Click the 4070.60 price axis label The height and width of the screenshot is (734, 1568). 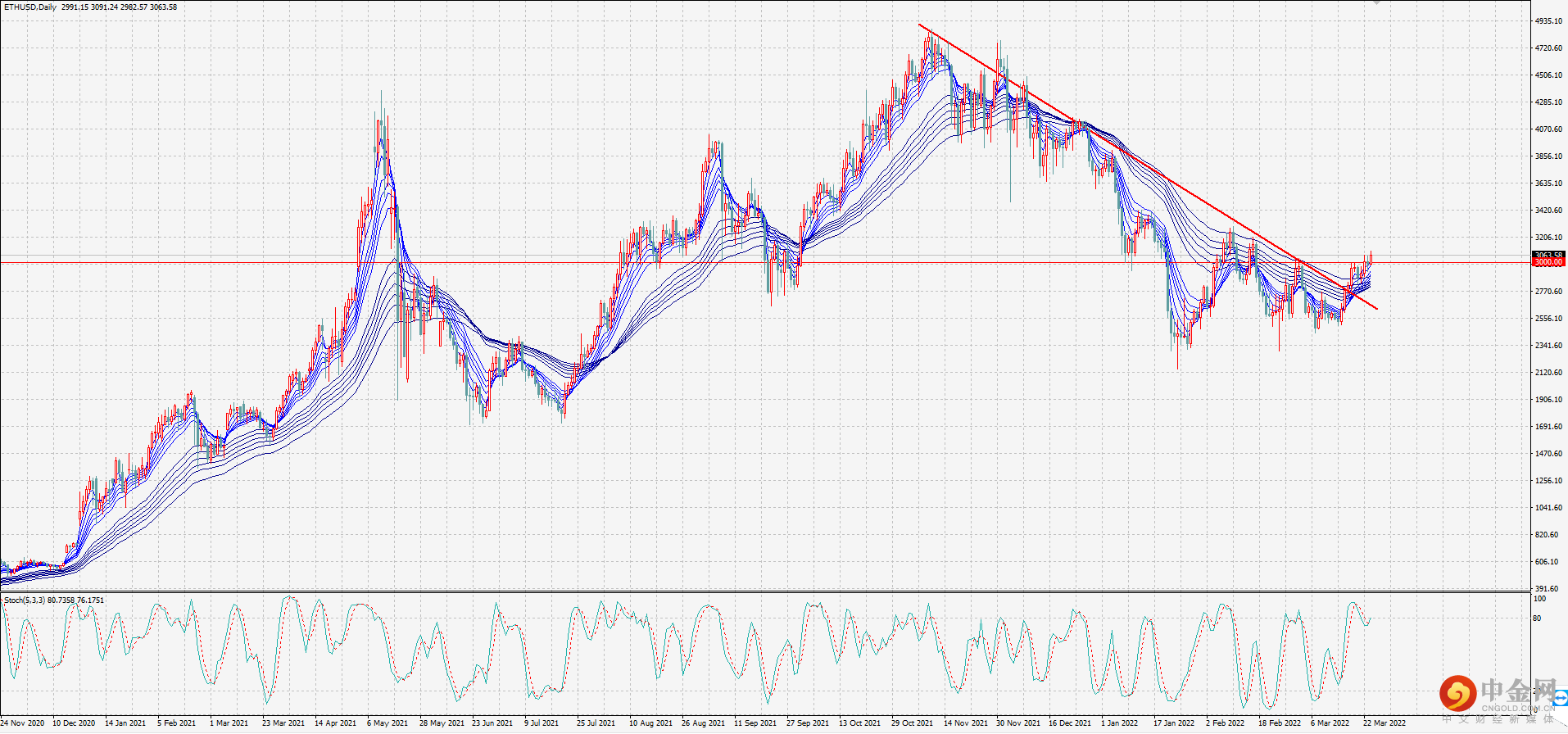1548,129
